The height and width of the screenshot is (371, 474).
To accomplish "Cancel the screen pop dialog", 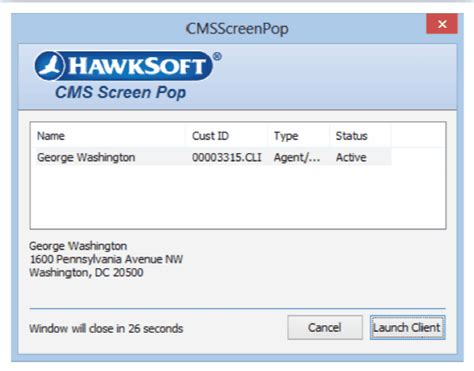I will 325,328.
